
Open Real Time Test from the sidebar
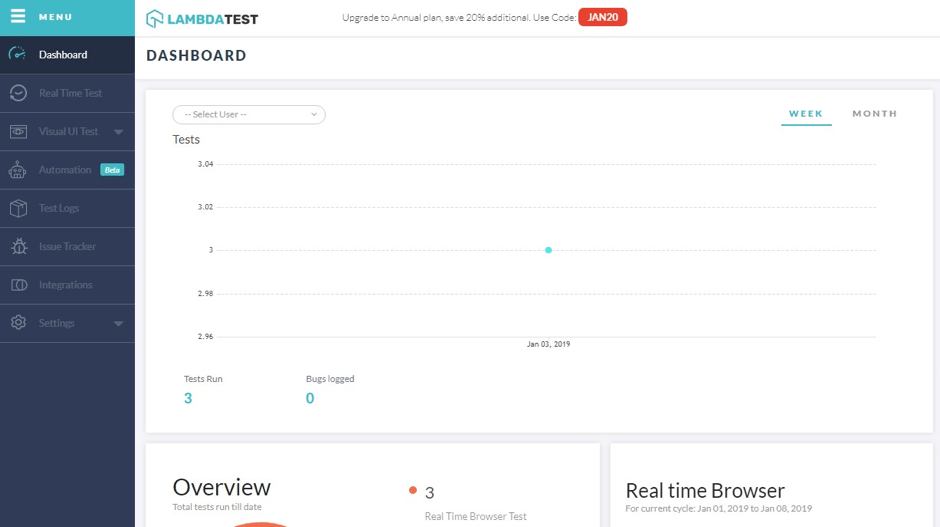[x=67, y=93]
